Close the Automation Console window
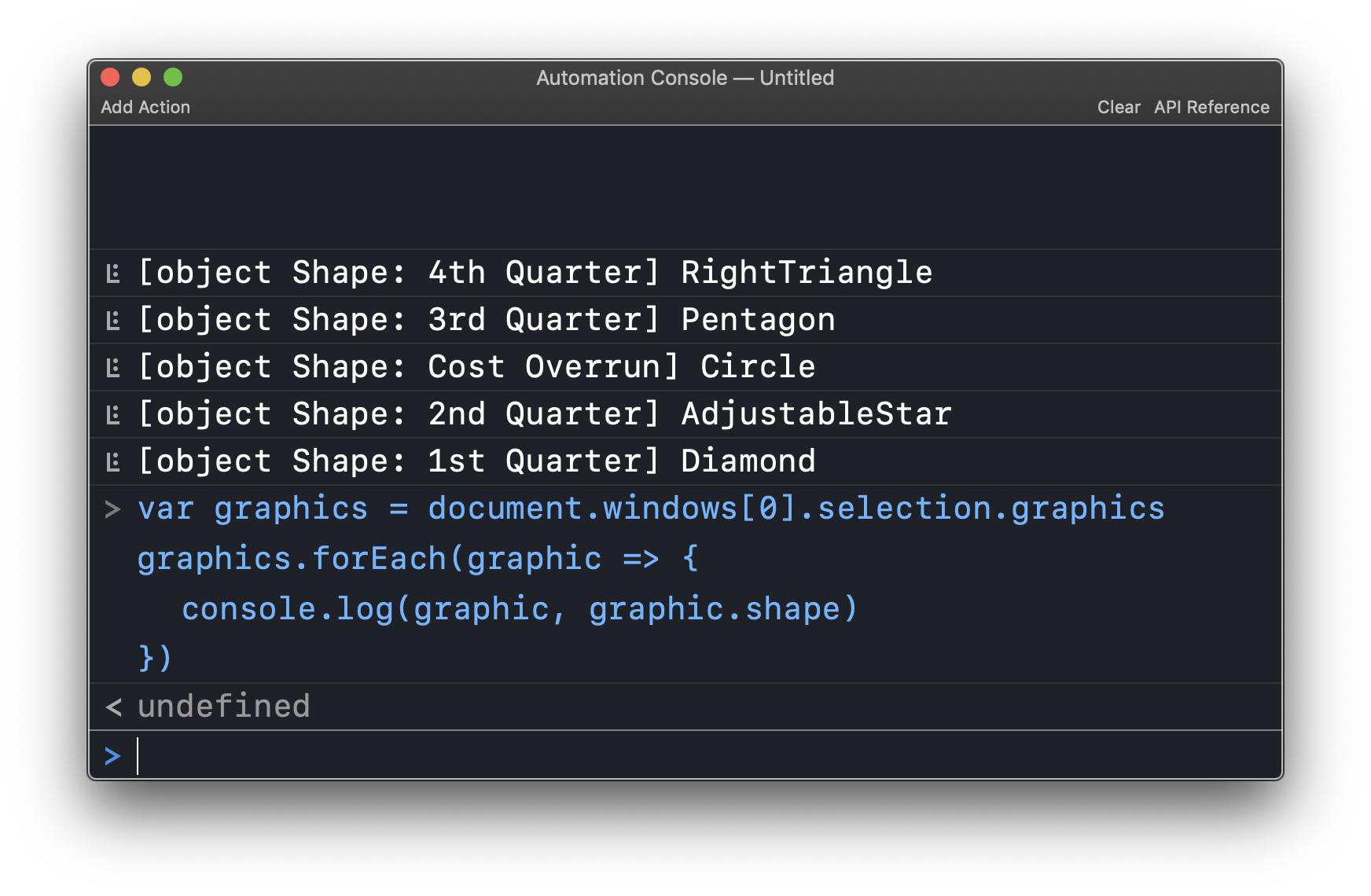1371x896 pixels. [x=110, y=77]
